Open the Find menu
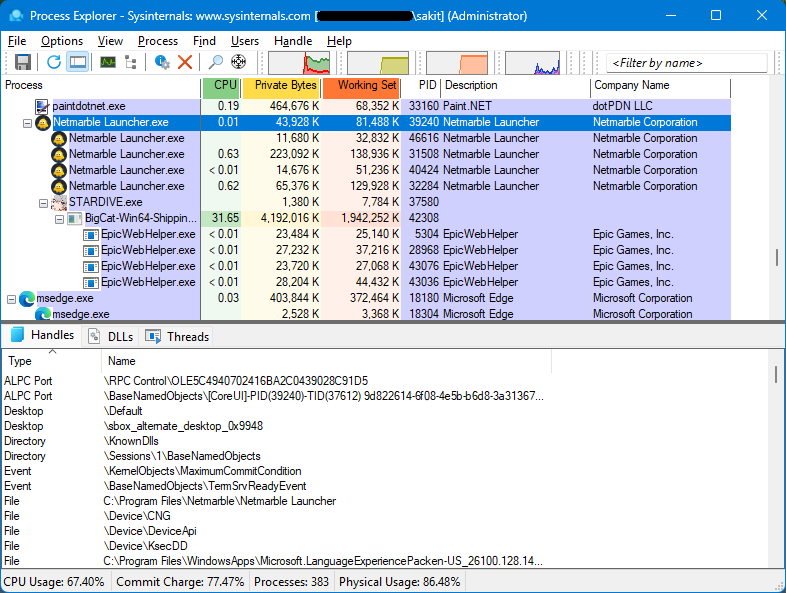The height and width of the screenshot is (593, 786). tap(204, 41)
